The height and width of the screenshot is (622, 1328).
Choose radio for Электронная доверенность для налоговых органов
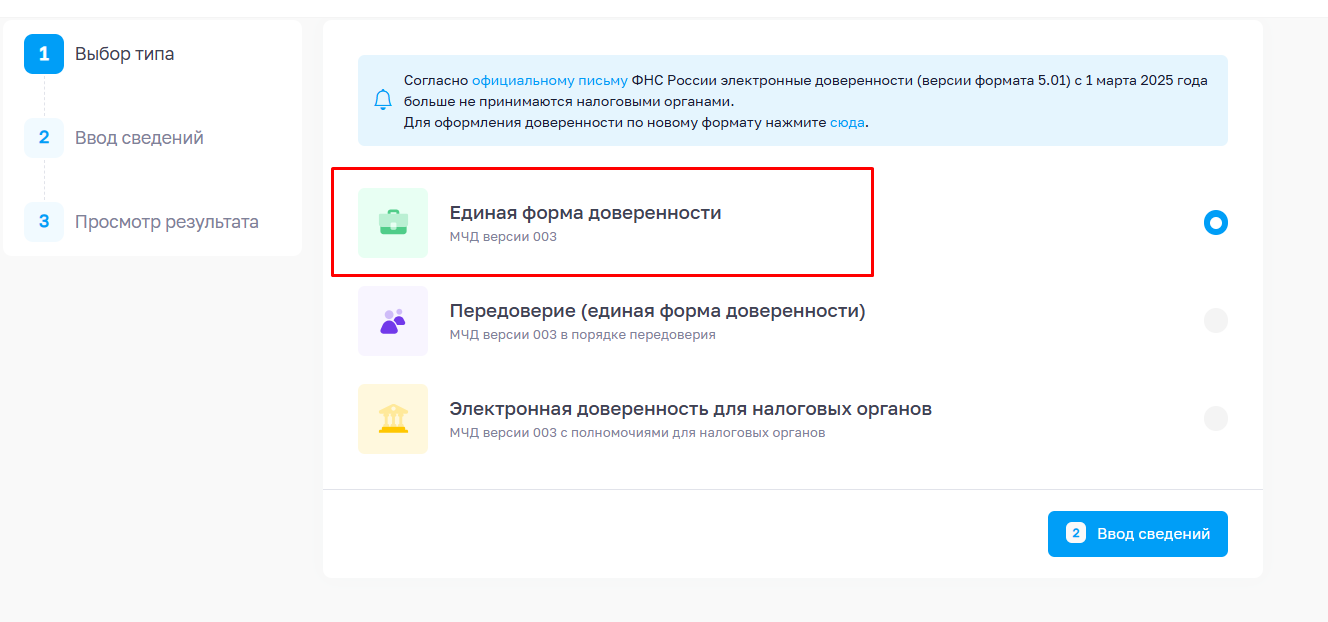point(1215,418)
